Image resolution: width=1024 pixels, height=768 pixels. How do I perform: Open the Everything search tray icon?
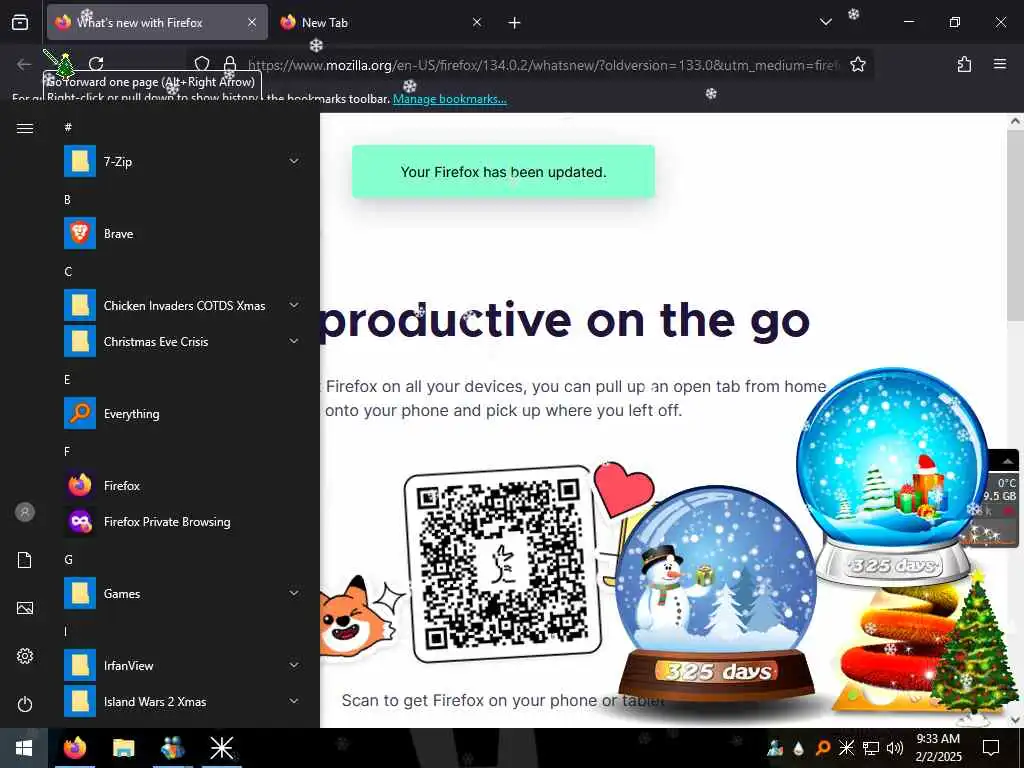click(x=823, y=748)
